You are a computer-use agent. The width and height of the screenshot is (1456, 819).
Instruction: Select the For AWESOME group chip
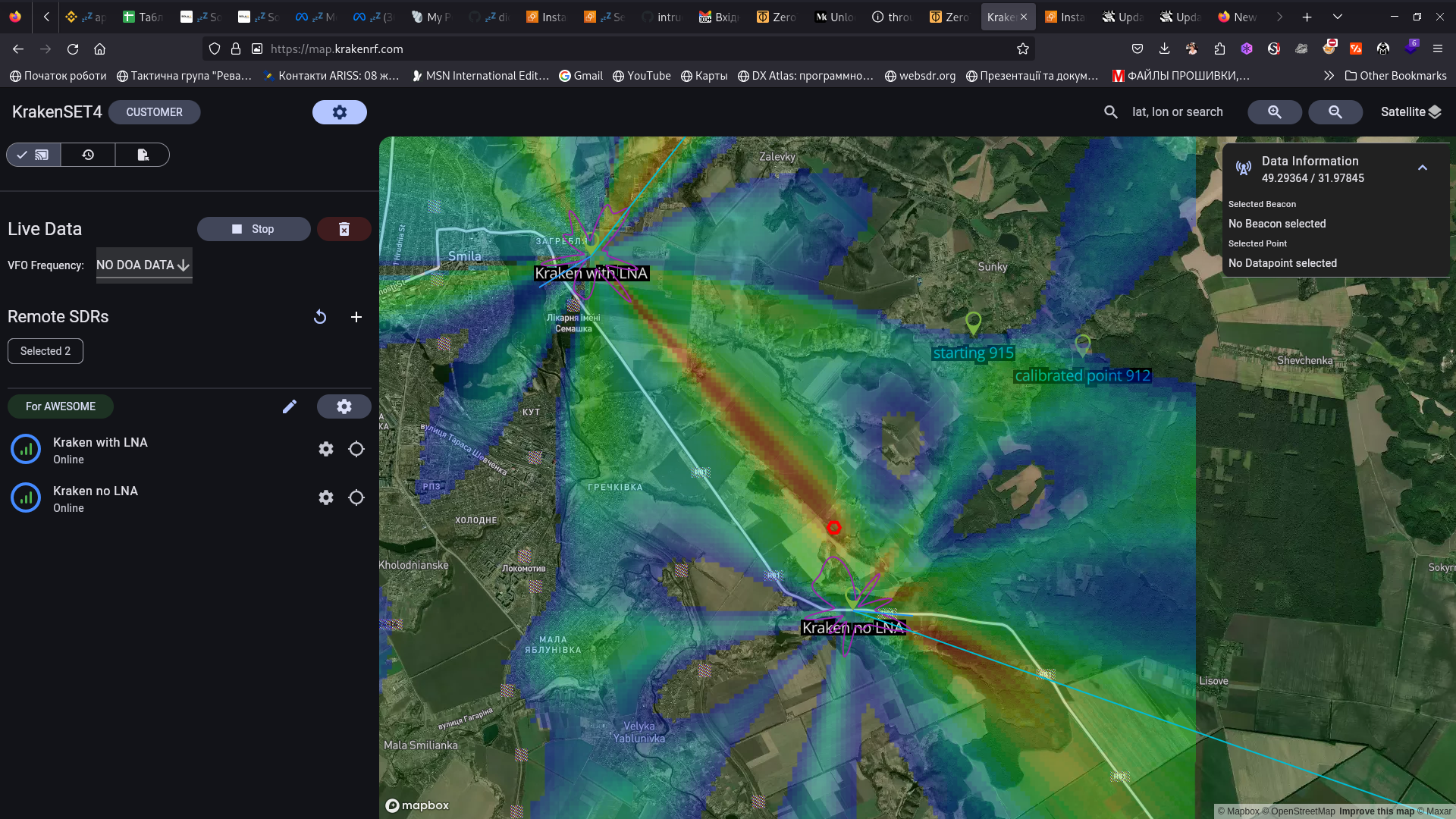click(61, 406)
